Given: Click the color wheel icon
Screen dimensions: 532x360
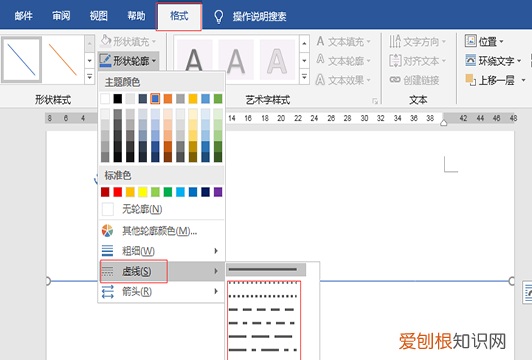Looking at the screenshot, I should coord(108,231).
